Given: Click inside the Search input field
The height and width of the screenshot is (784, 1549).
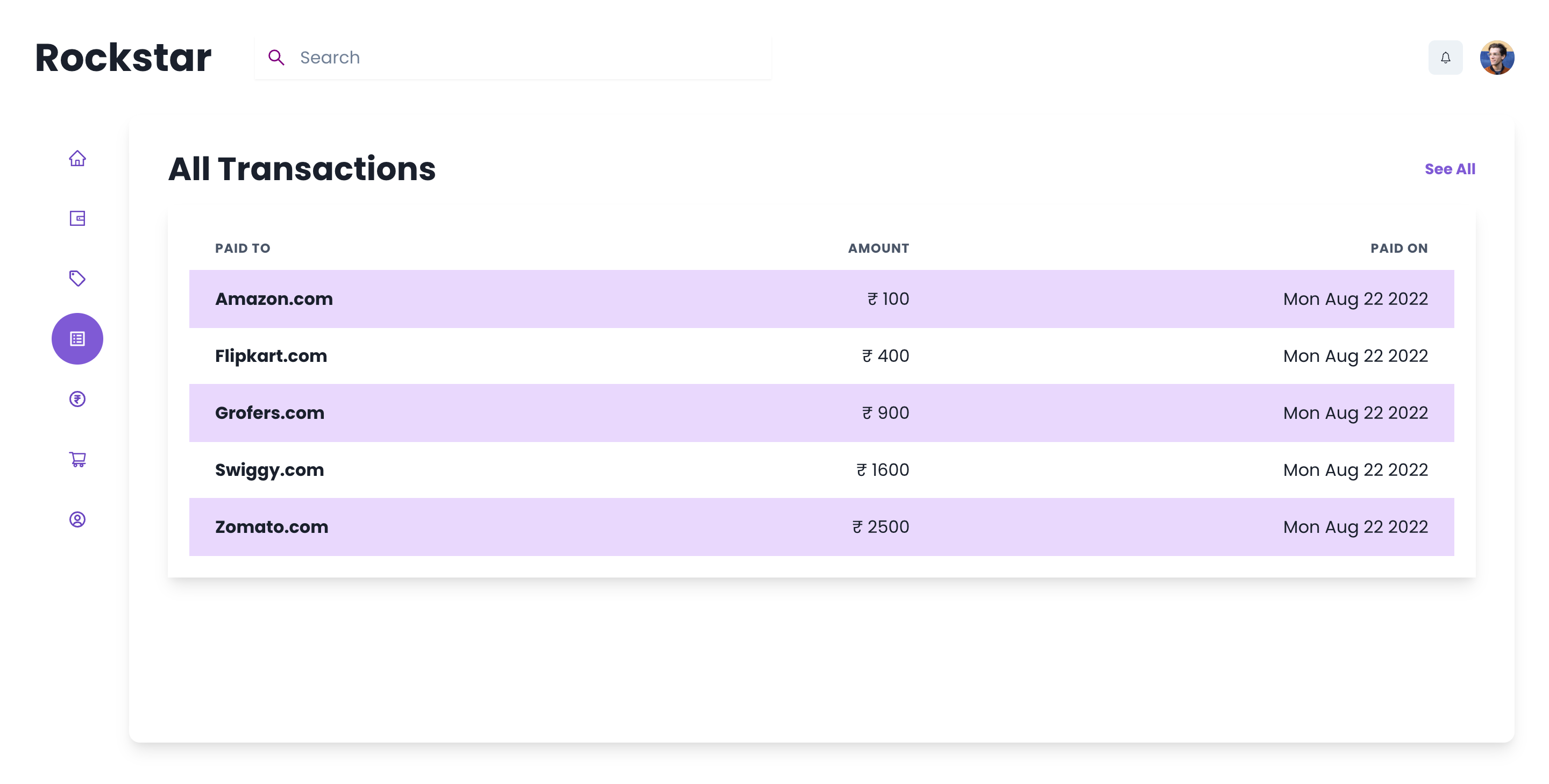Looking at the screenshot, I should (511, 57).
